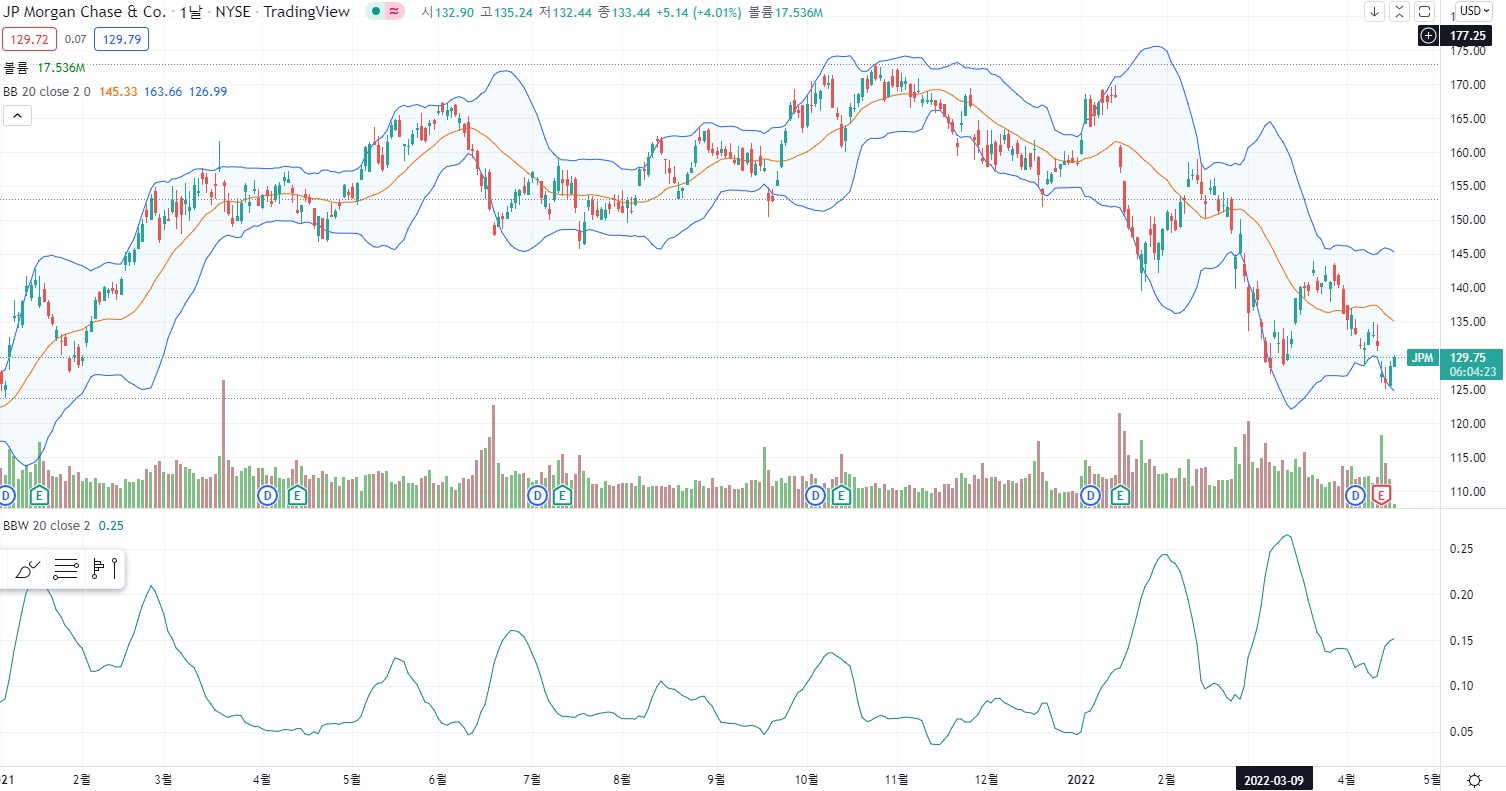Click the 2022 year label on time axis

click(1081, 778)
